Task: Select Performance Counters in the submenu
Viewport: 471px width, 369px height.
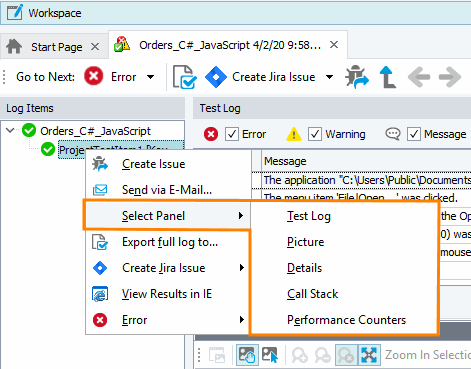Action: coord(343,320)
